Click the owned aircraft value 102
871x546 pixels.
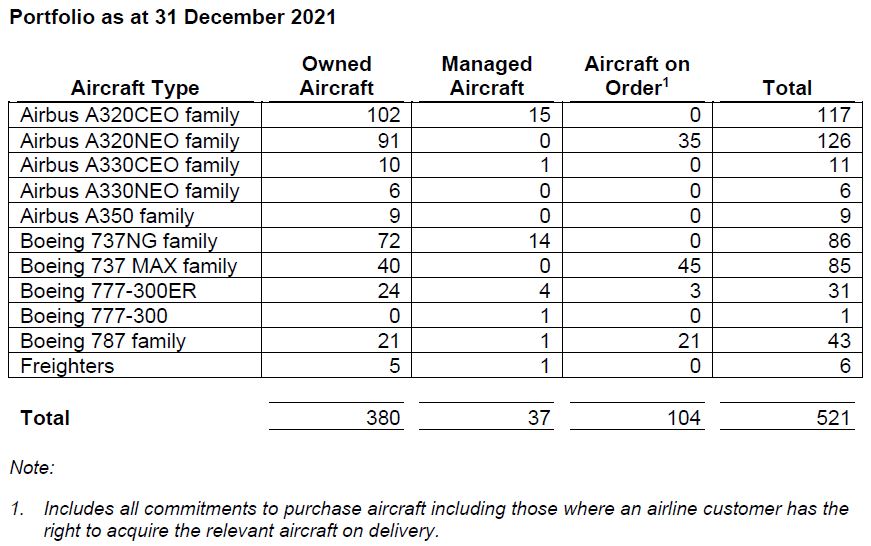point(383,115)
